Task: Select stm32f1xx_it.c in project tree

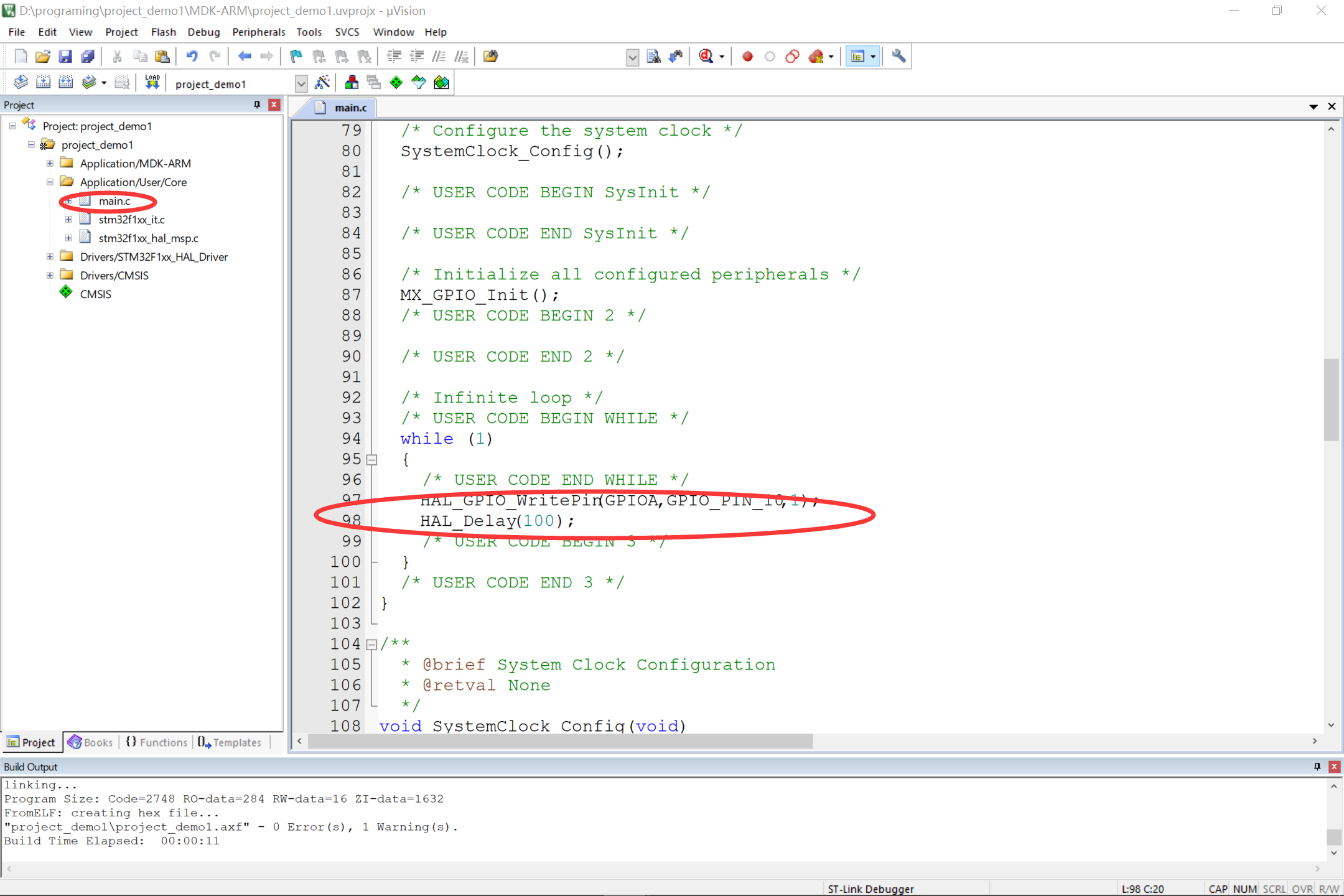Action: pos(131,220)
